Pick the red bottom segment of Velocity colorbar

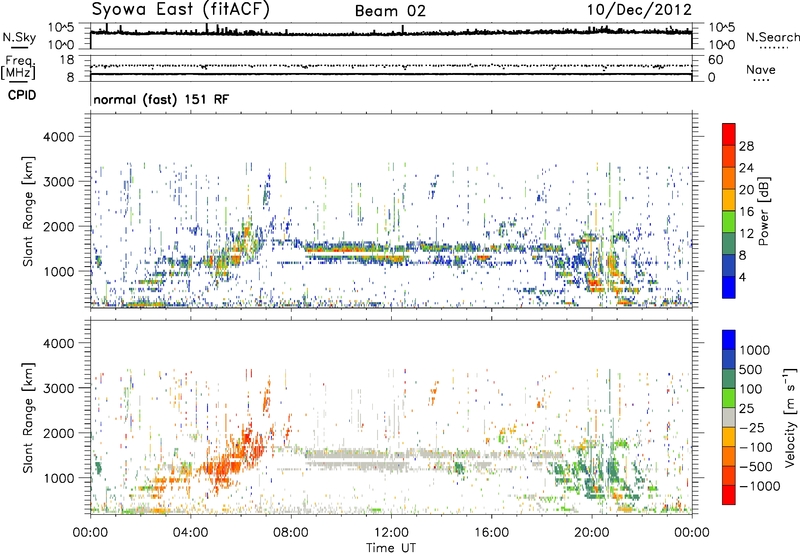pyautogui.click(x=729, y=495)
